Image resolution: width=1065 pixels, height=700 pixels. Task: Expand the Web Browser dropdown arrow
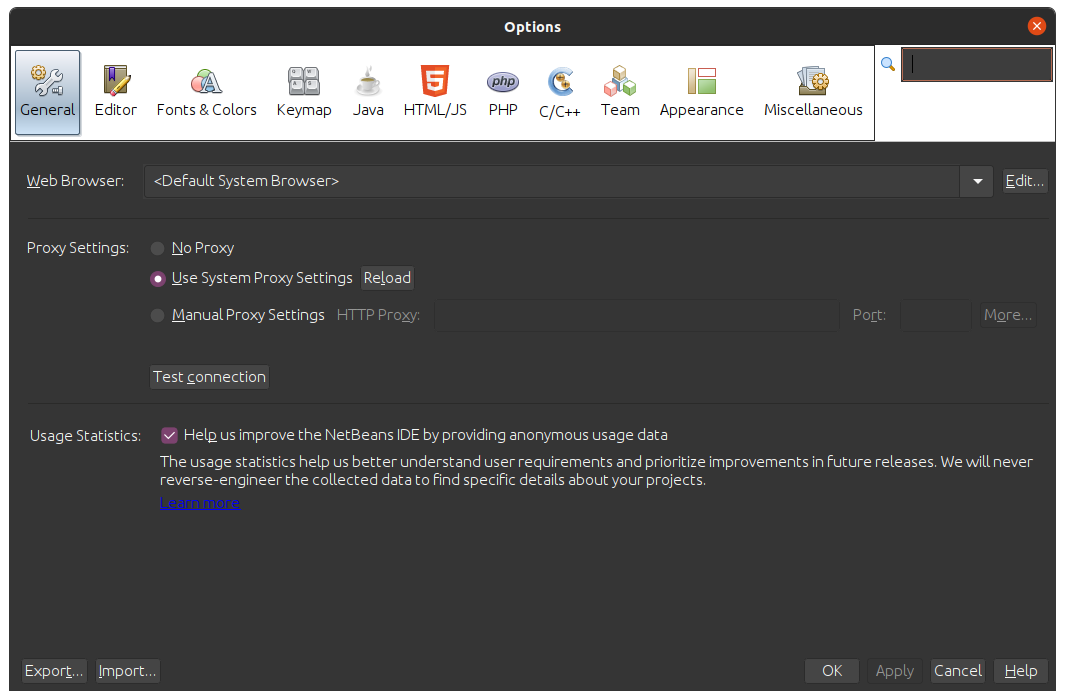click(977, 181)
